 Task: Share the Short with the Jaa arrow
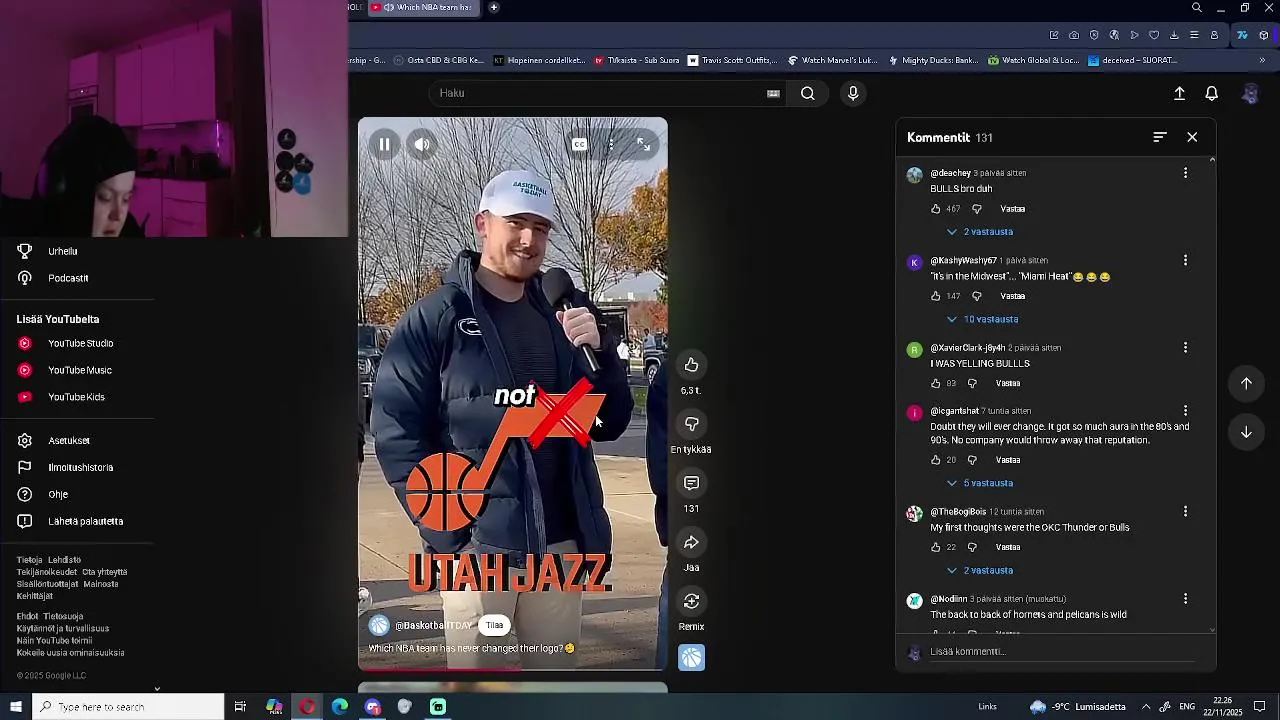691,542
